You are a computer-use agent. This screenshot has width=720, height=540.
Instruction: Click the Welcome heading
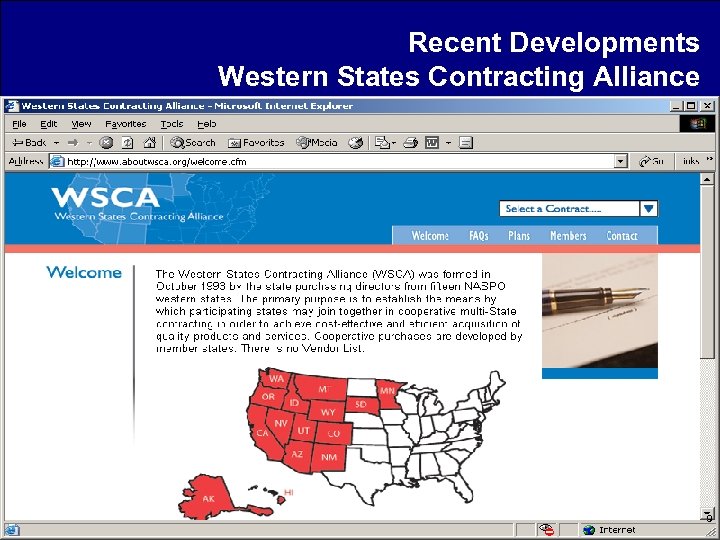pyautogui.click(x=84, y=272)
